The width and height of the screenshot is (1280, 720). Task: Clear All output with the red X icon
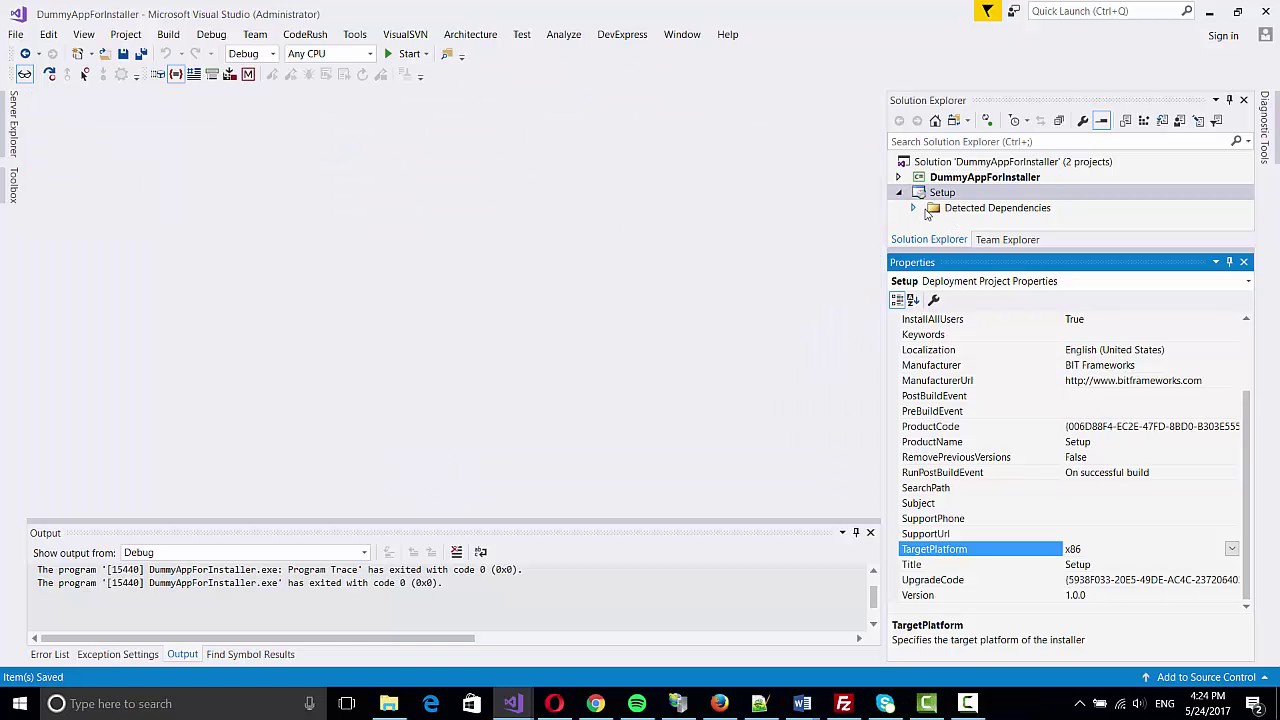click(456, 552)
